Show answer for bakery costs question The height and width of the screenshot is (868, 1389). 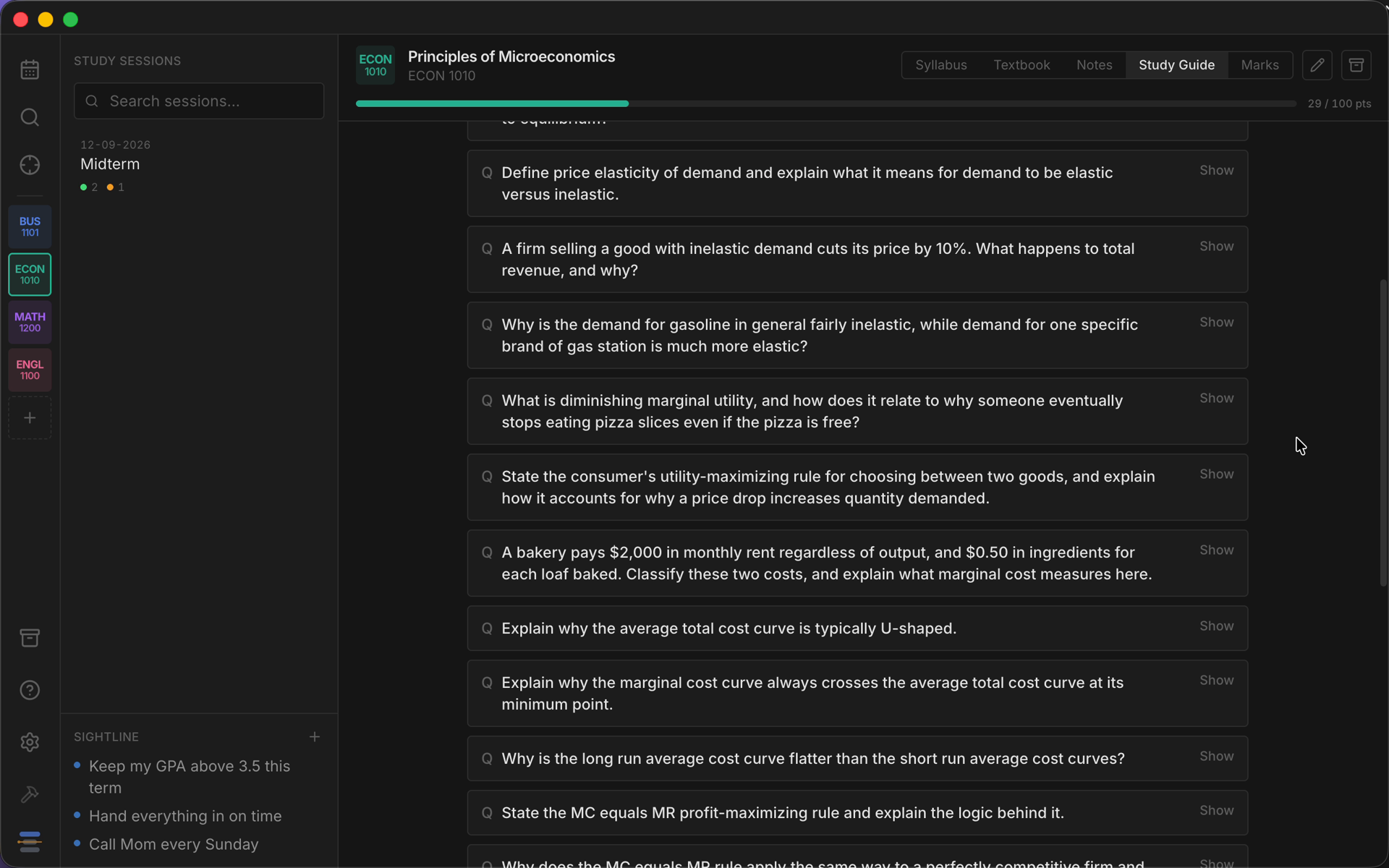[x=1217, y=550]
